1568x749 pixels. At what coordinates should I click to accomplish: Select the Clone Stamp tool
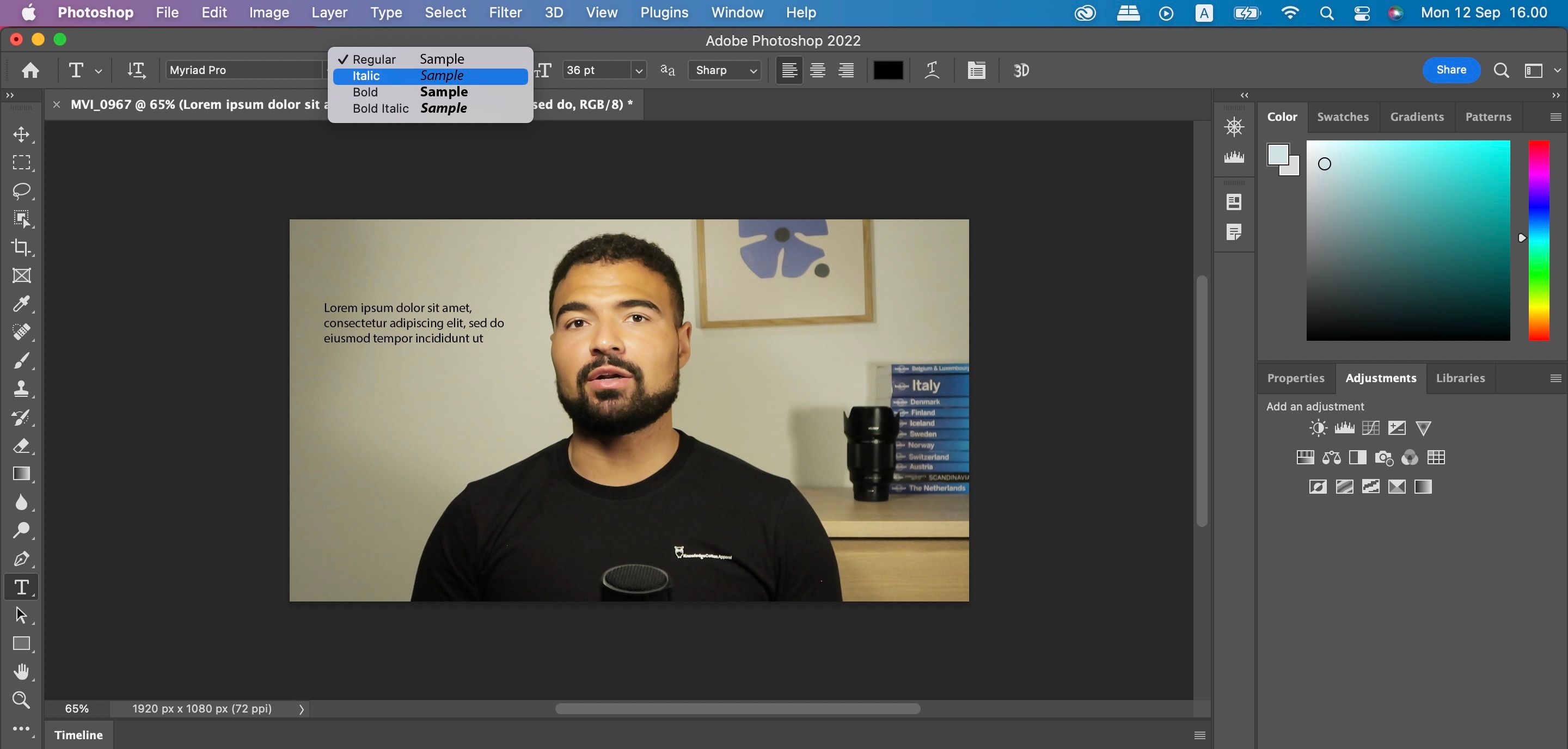[x=21, y=389]
